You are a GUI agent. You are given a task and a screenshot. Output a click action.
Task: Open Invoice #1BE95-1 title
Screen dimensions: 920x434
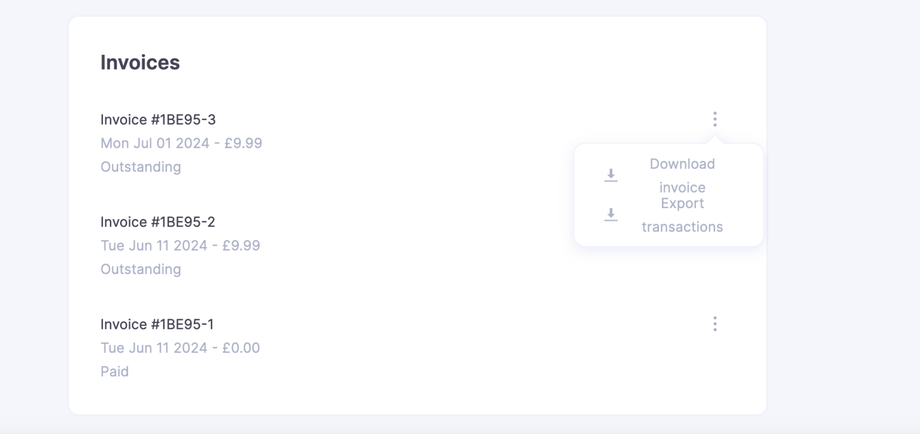tap(157, 324)
